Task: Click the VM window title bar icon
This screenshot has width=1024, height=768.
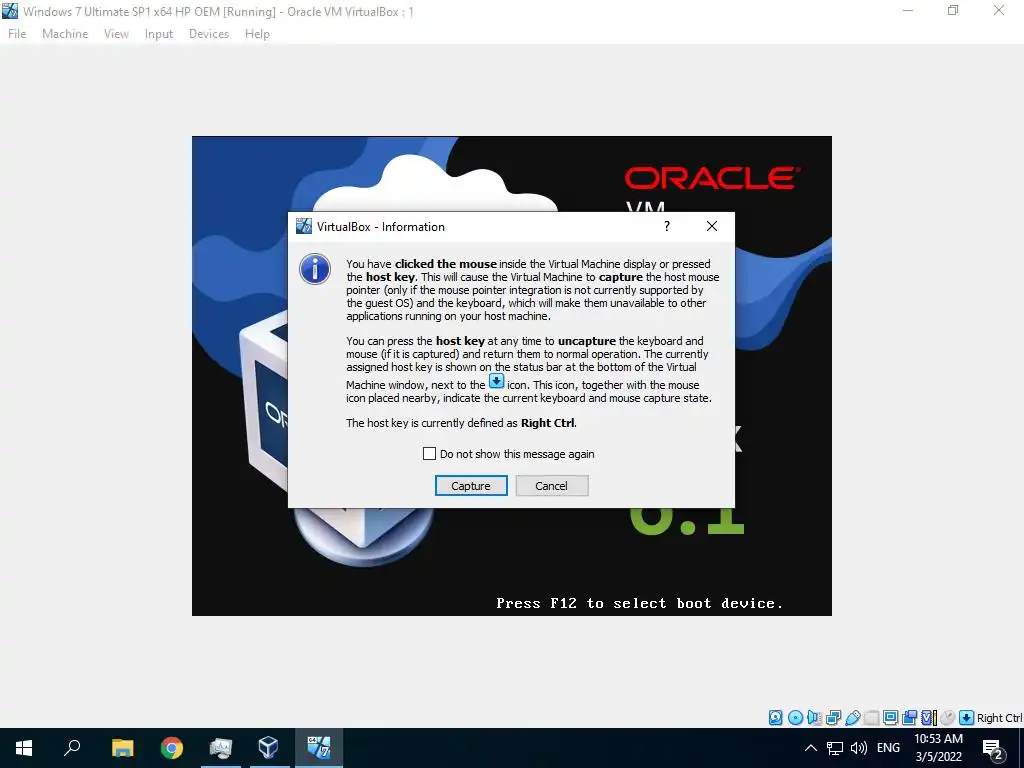Action: [10, 11]
